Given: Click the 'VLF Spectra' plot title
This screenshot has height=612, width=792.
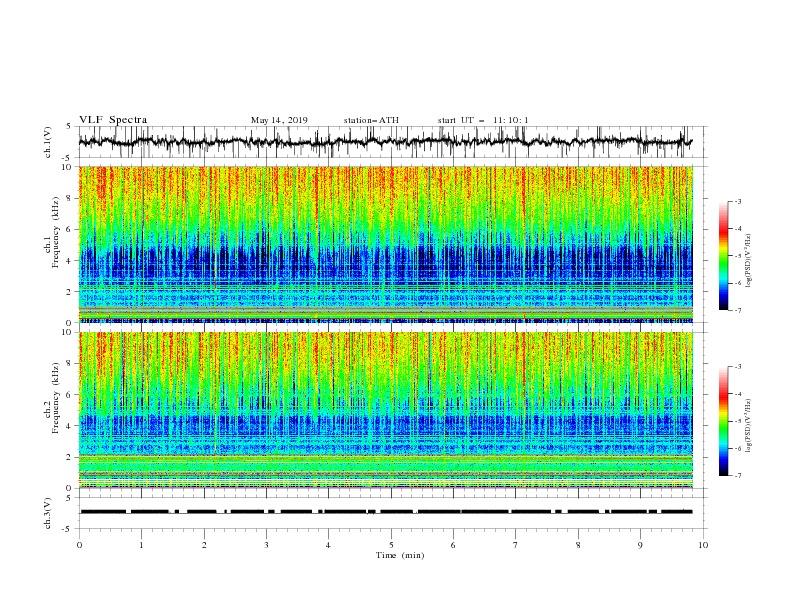Looking at the screenshot, I should tap(113, 120).
